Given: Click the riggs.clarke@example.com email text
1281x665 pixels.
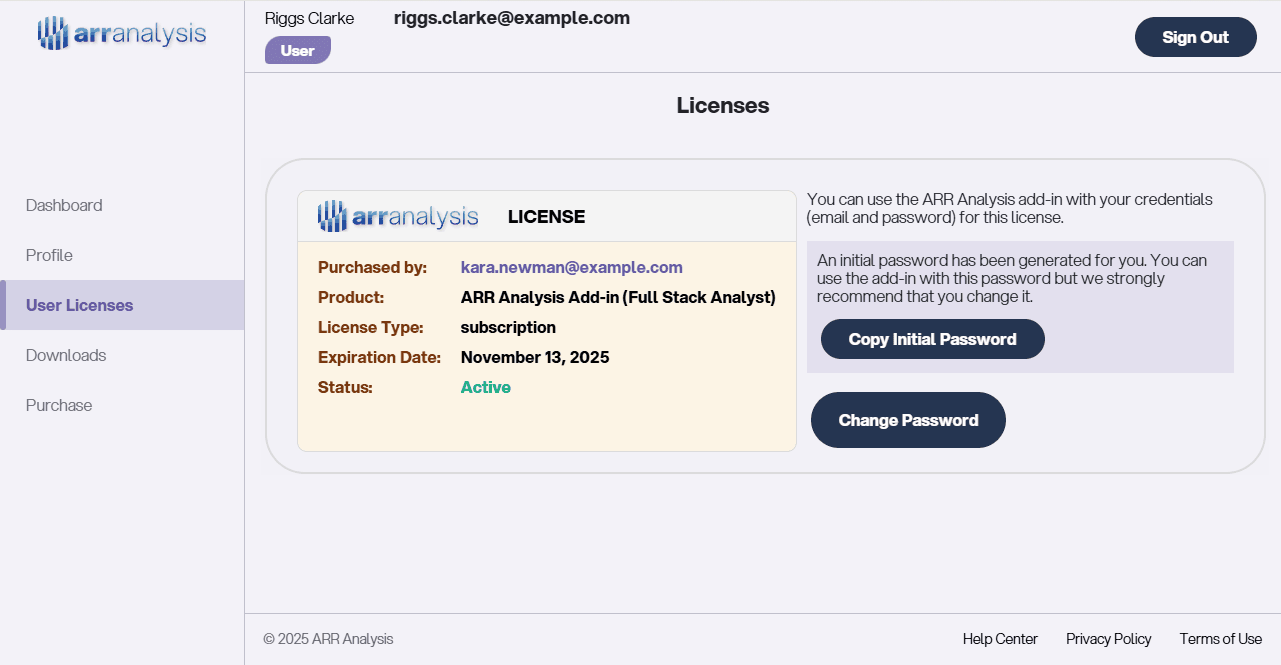Looking at the screenshot, I should pyautogui.click(x=511, y=17).
